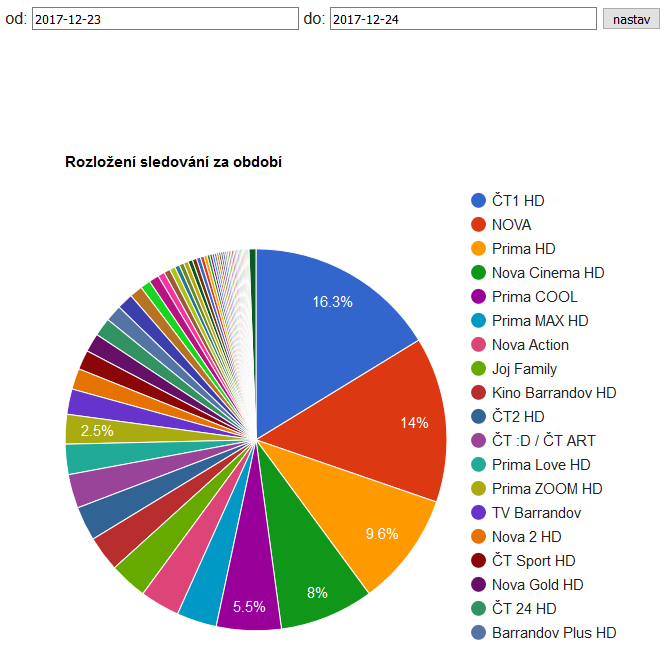Click the ČT2 HD legend label

(518, 416)
